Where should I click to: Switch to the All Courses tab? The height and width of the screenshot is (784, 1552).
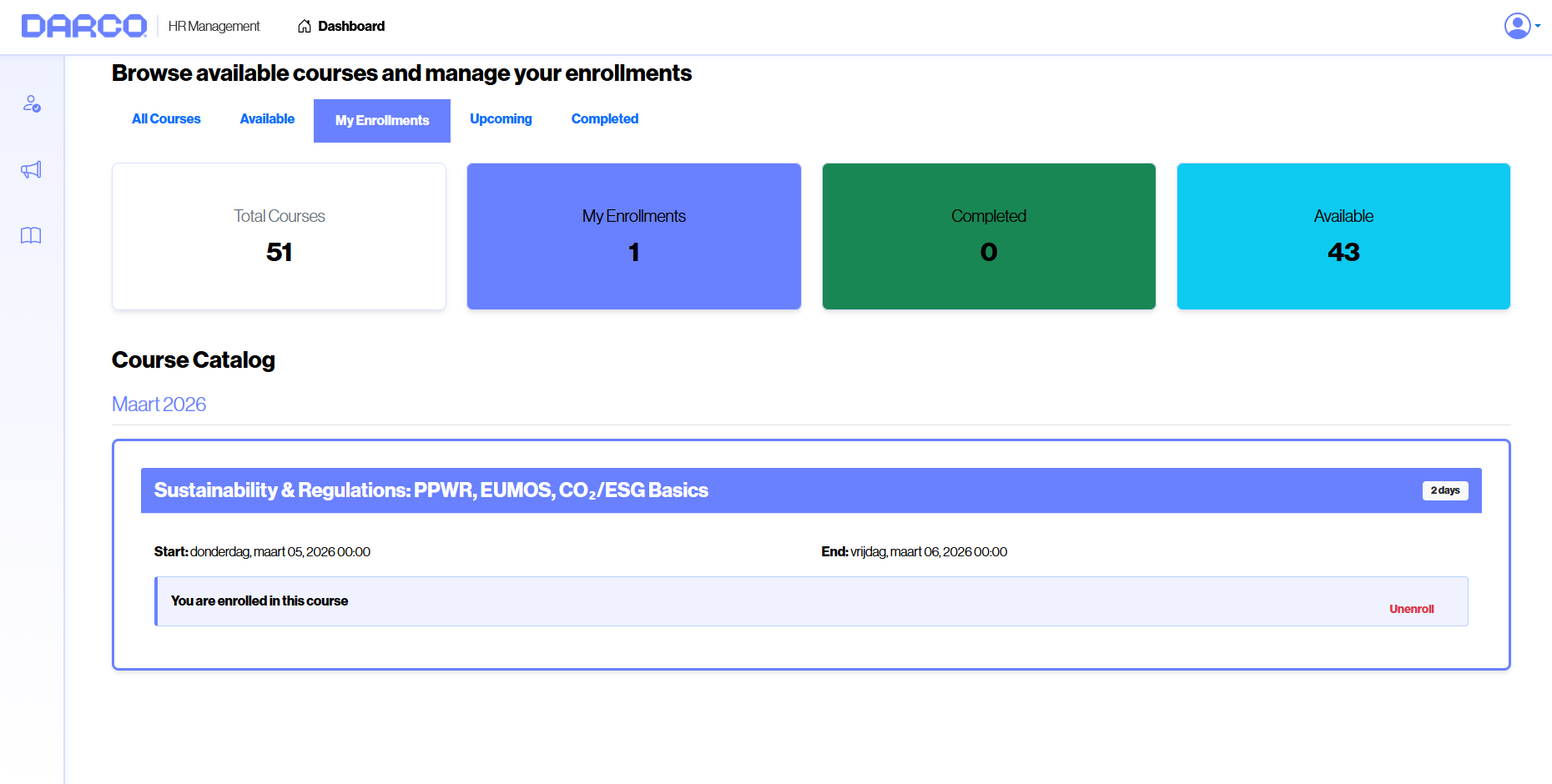pos(165,119)
